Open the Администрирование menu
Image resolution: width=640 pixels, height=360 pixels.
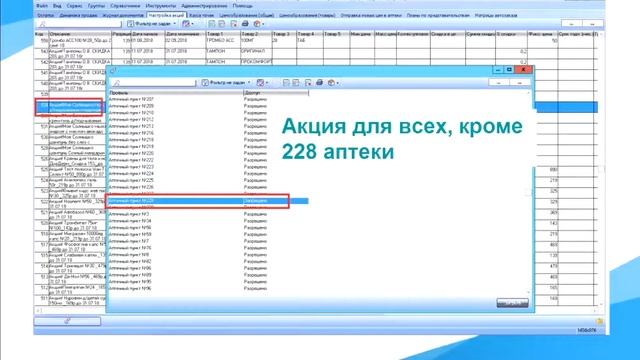(x=204, y=6)
